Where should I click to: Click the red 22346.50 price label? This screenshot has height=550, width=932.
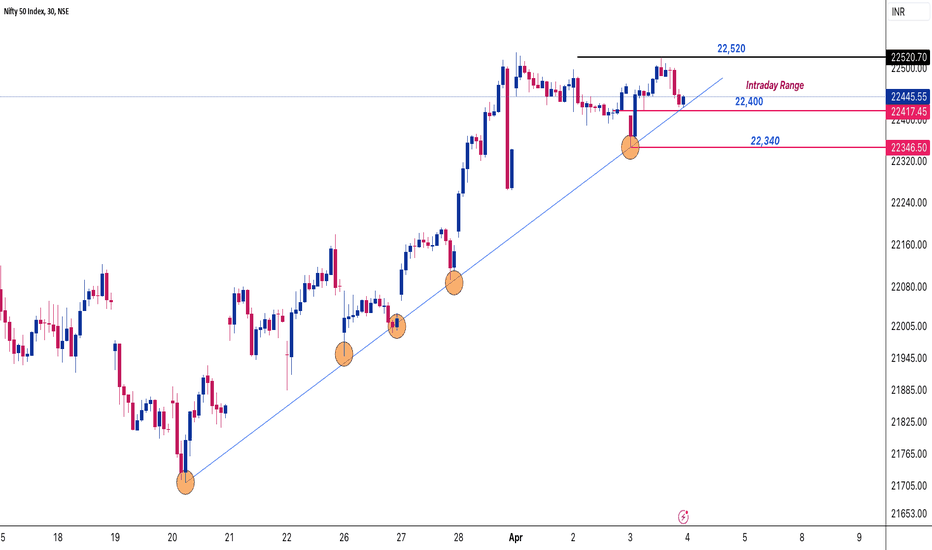click(908, 147)
